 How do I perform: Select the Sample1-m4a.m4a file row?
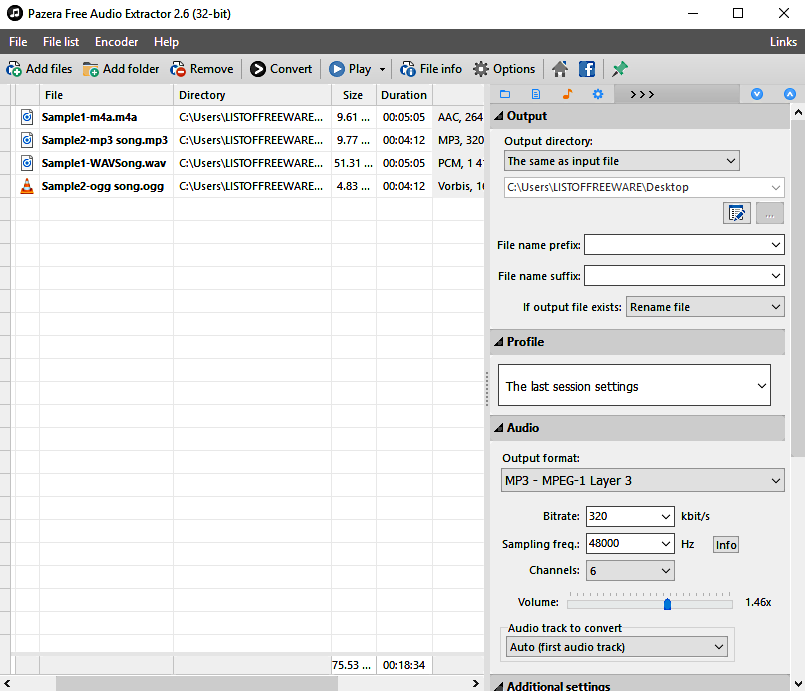pos(247,117)
